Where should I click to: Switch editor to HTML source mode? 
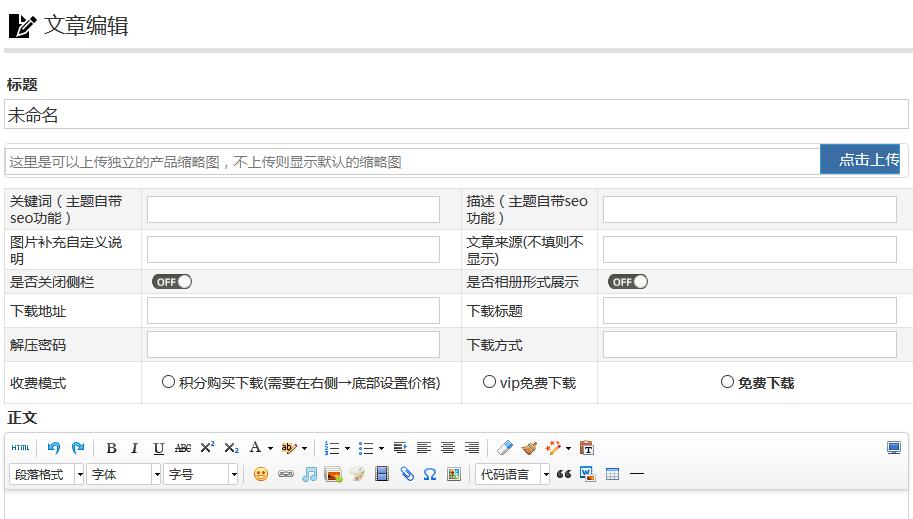point(20,447)
